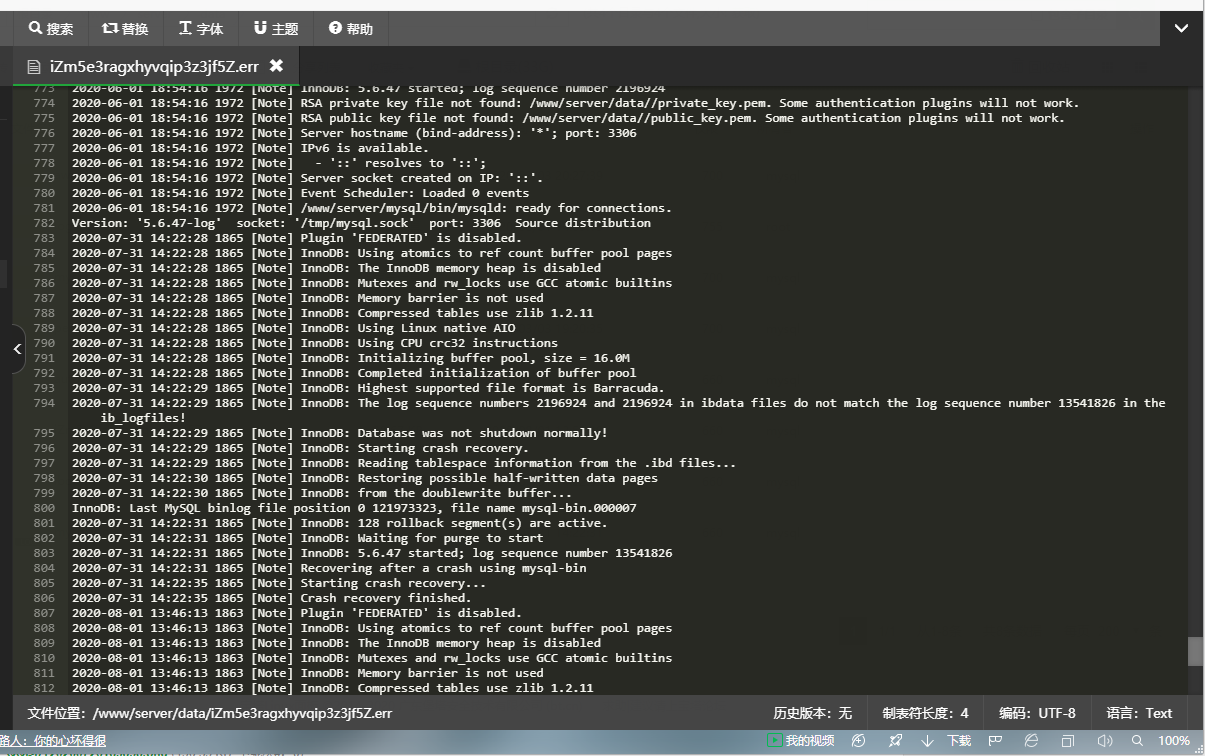Click the Using CPU crc32 instructions line
1205x756 pixels.
(x=315, y=343)
